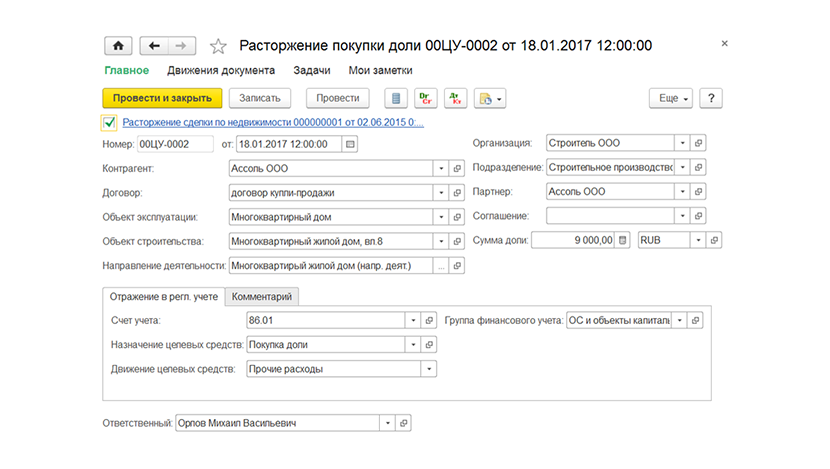The image size is (830, 469).
Task: Expand Договор dropdown list
Action: point(441,193)
